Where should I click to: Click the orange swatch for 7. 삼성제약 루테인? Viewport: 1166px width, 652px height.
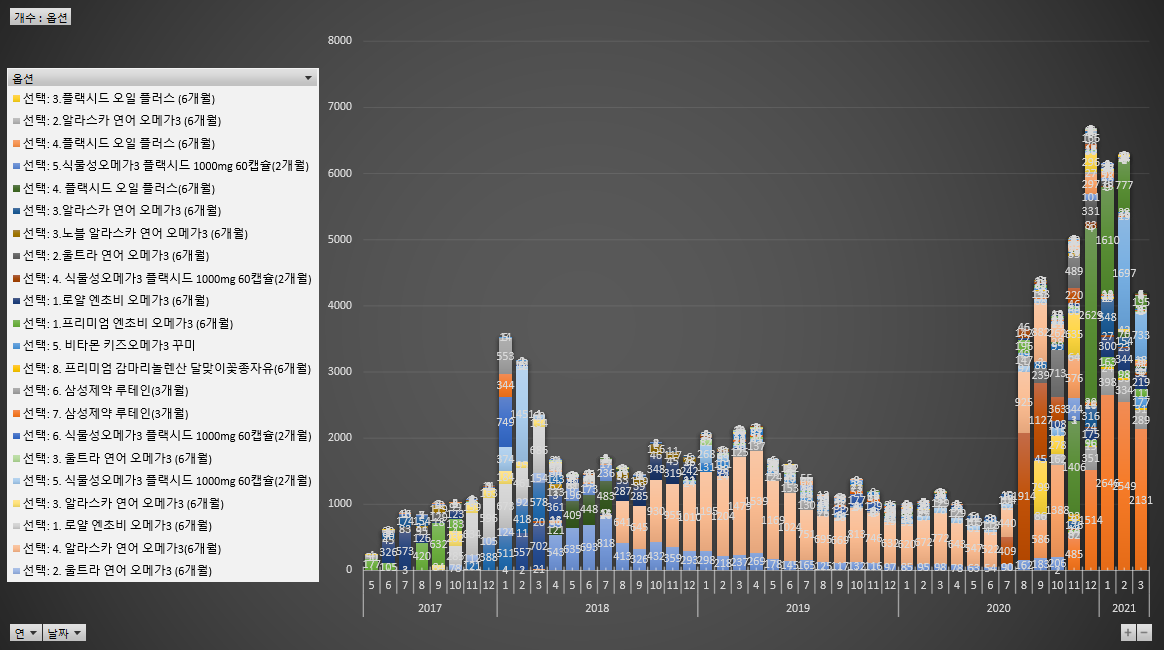pos(16,413)
